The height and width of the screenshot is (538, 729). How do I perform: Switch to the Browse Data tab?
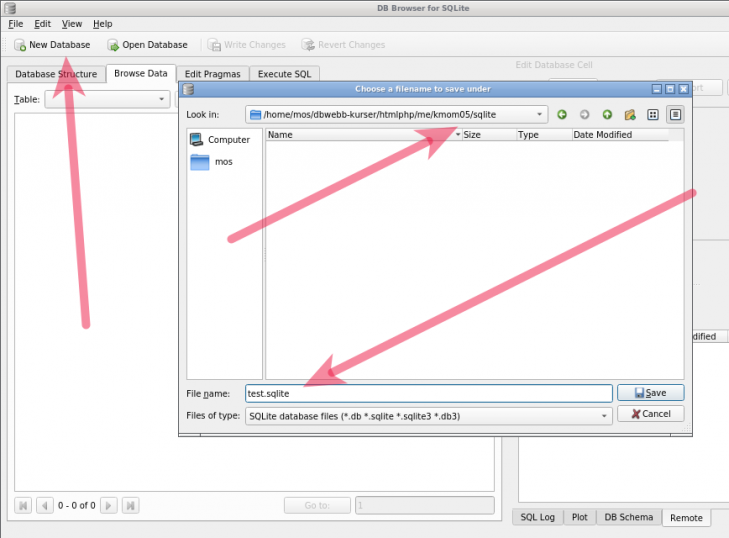140,73
